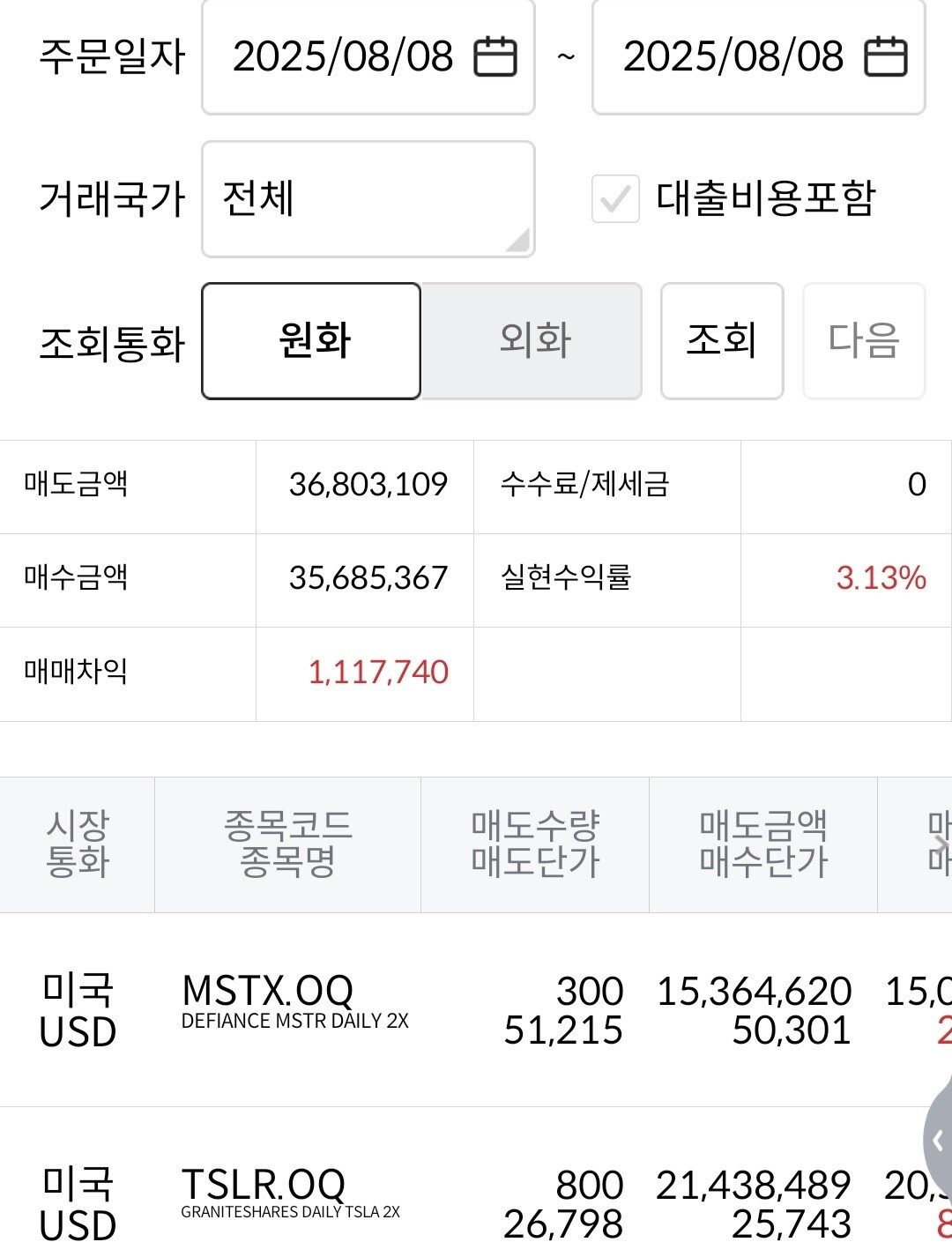Tap the 매도금액 36,803,109 summary value
The image size is (952, 1257).
click(x=368, y=485)
